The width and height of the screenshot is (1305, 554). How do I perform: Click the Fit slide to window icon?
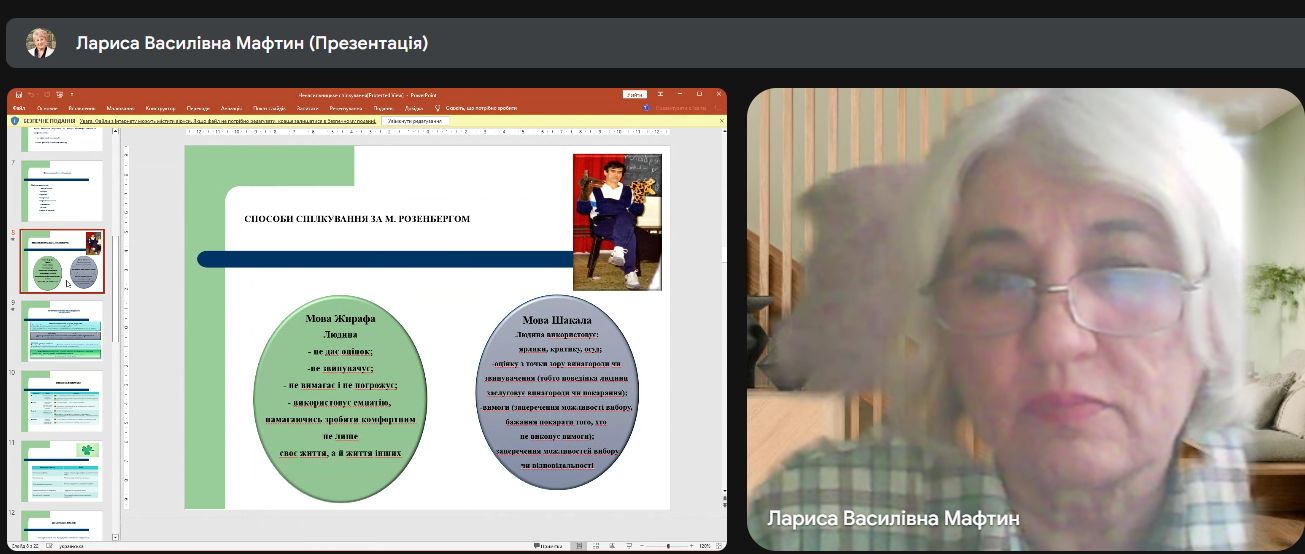pos(718,546)
